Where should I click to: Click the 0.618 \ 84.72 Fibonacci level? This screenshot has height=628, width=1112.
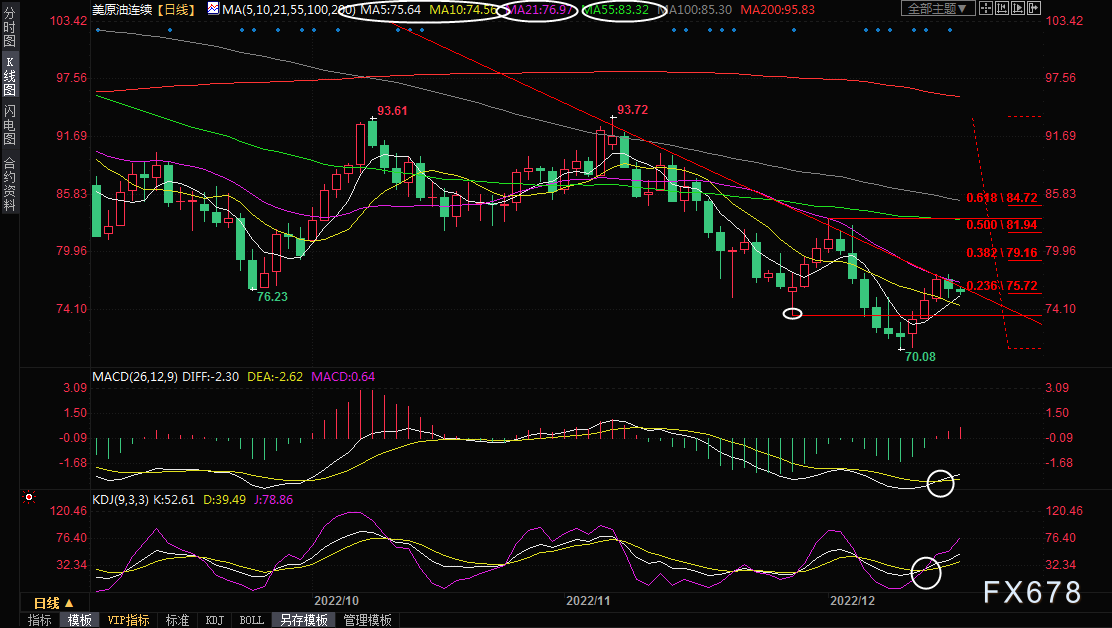point(1002,198)
